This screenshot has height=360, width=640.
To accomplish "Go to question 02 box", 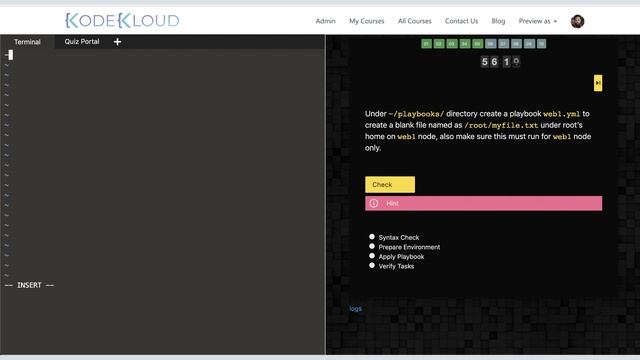I will [x=439, y=44].
